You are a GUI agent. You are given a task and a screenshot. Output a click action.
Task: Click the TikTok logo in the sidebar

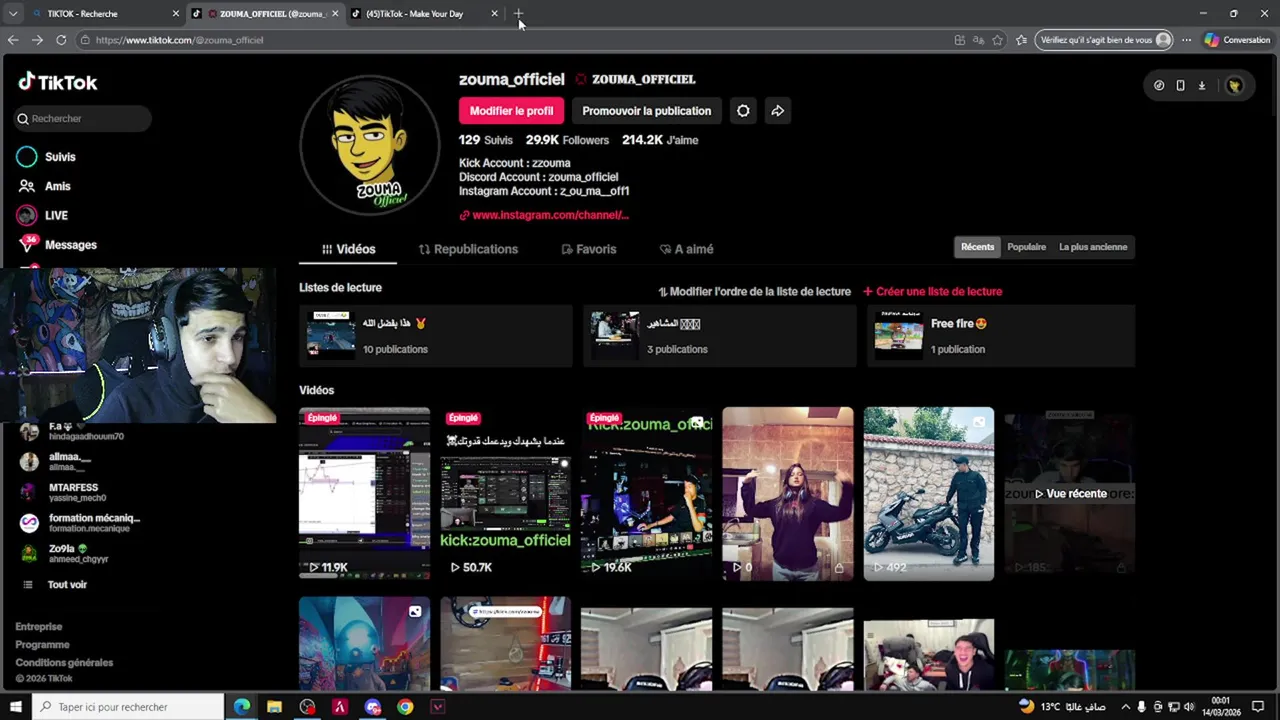[57, 82]
